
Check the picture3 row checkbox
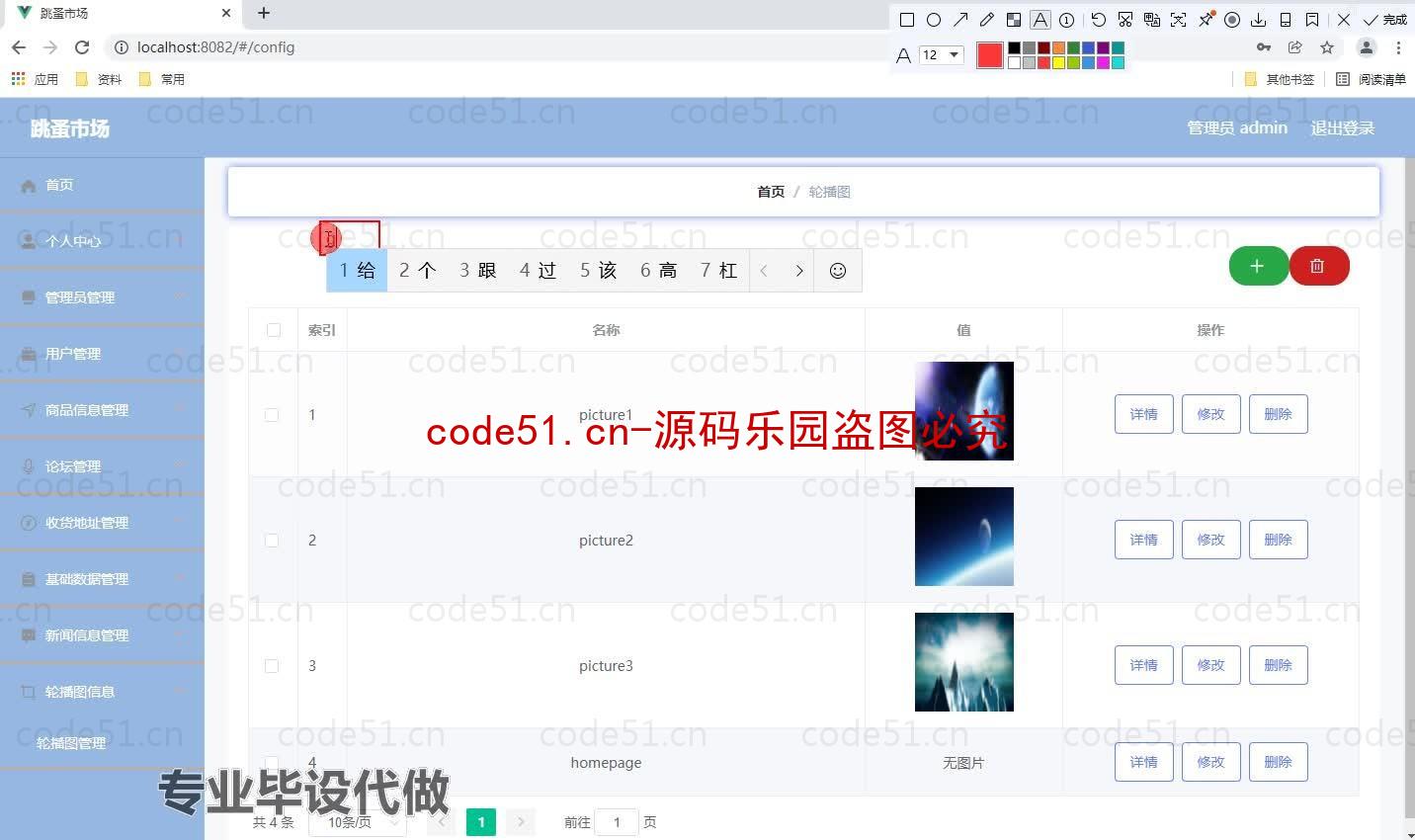coord(272,666)
